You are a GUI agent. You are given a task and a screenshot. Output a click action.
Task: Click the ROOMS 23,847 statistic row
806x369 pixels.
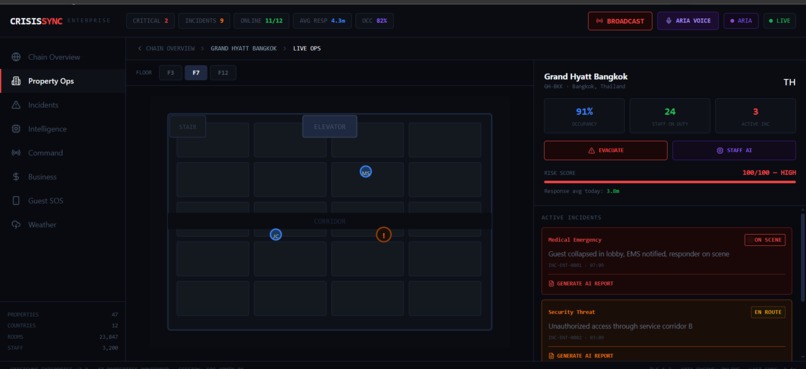[x=63, y=337]
